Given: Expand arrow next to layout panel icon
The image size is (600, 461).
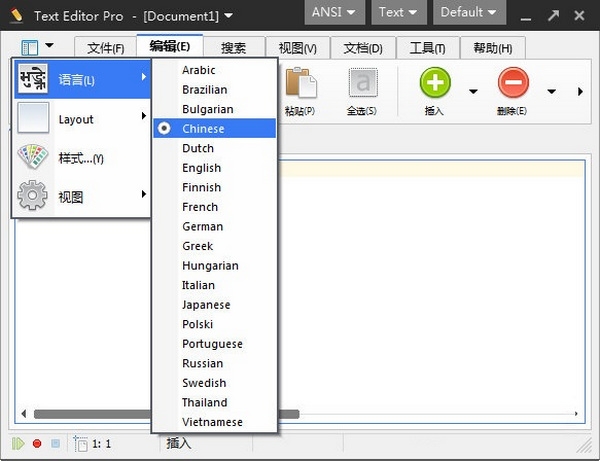Looking at the screenshot, I should pyautogui.click(x=49, y=45).
